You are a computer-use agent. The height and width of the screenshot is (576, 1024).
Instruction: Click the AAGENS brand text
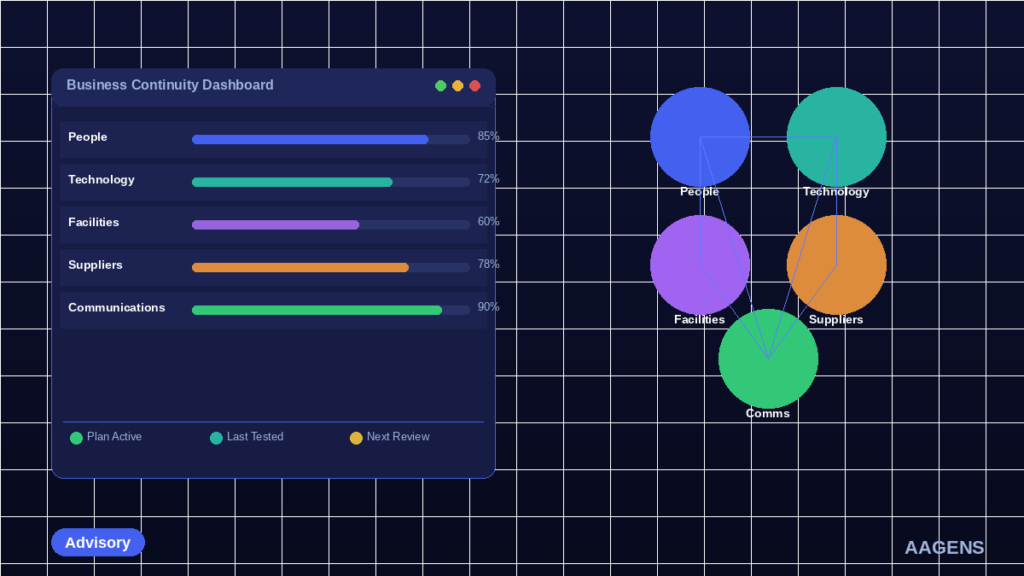pyautogui.click(x=944, y=548)
